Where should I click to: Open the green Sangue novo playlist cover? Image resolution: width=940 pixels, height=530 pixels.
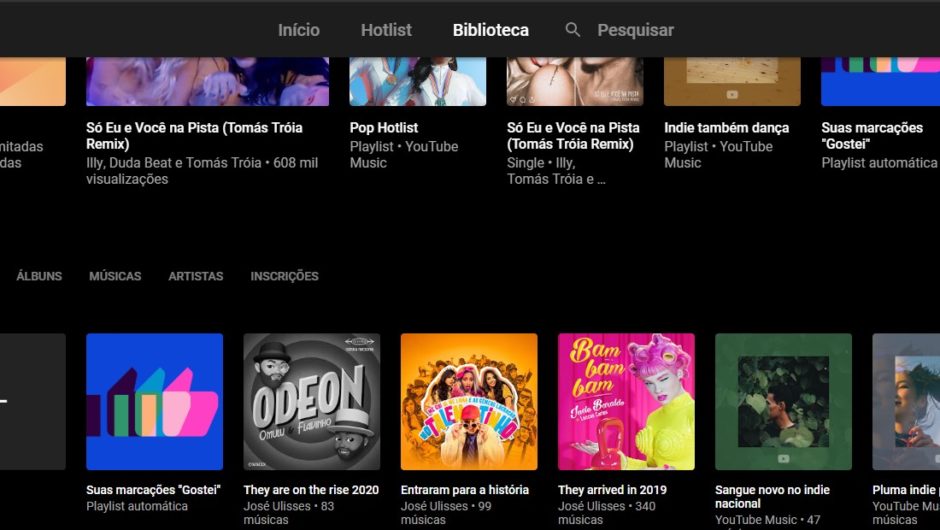[784, 402]
